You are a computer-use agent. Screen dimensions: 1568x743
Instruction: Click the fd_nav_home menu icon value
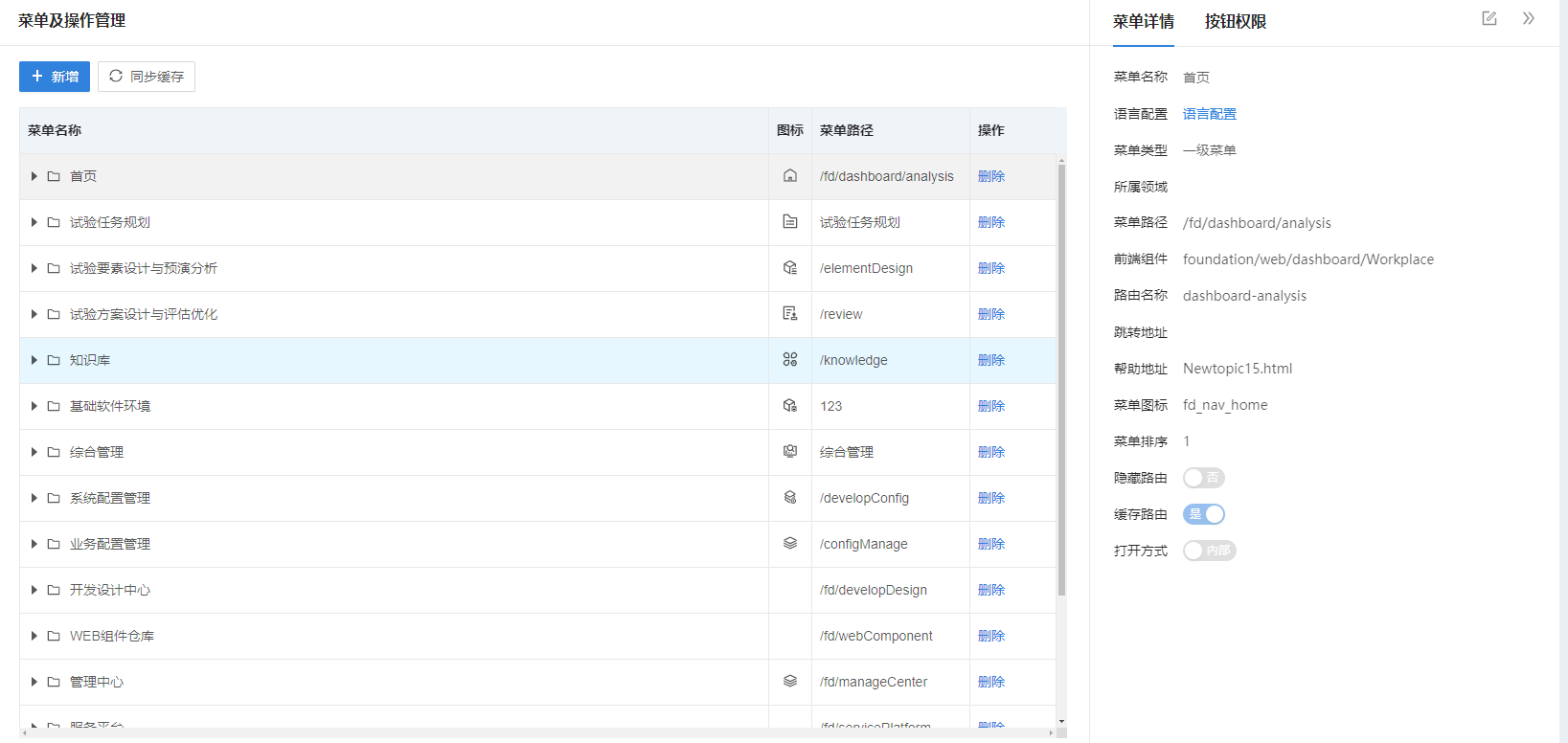(1225, 405)
